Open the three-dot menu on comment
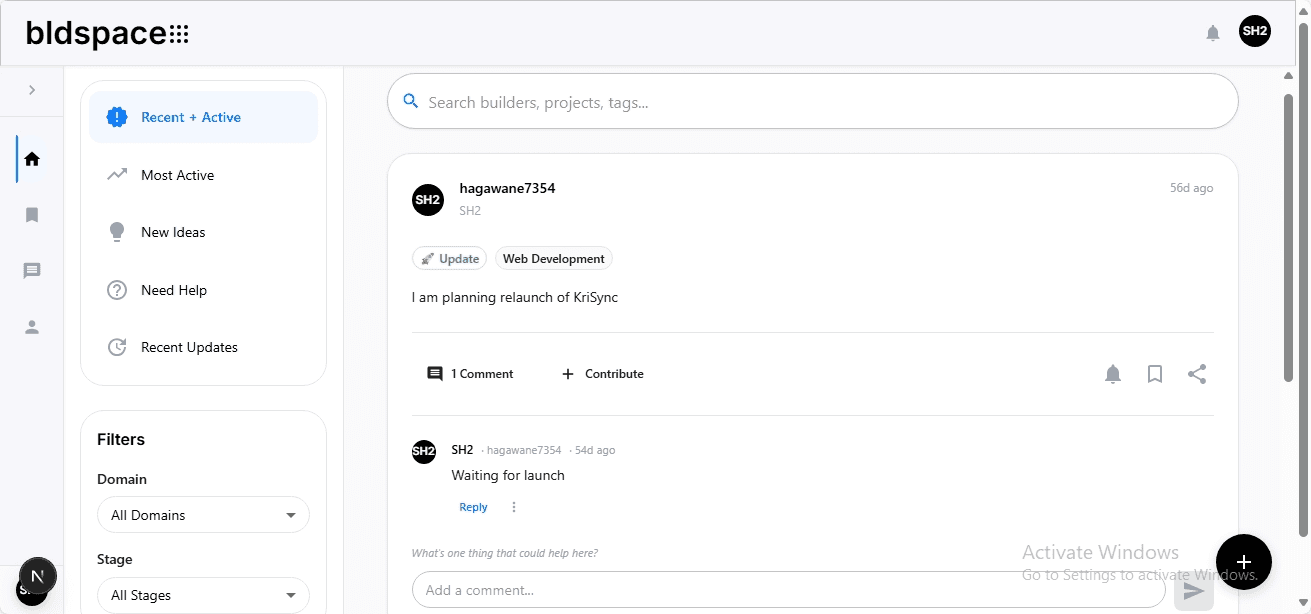This screenshot has height=614, width=1311. (x=514, y=507)
